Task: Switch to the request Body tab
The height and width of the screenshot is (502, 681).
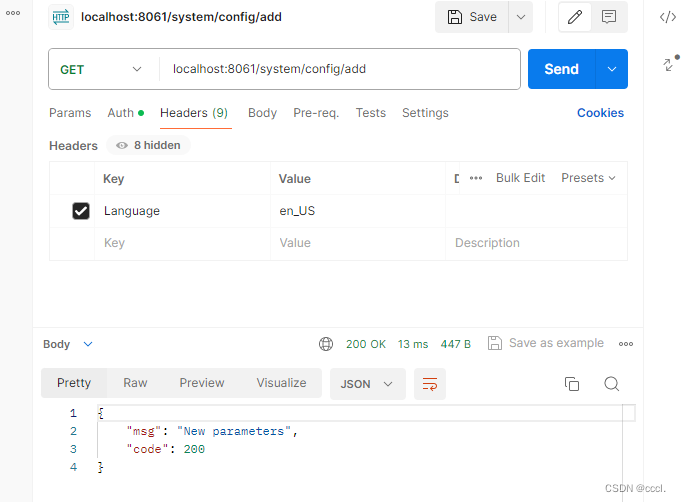Action: (x=262, y=113)
